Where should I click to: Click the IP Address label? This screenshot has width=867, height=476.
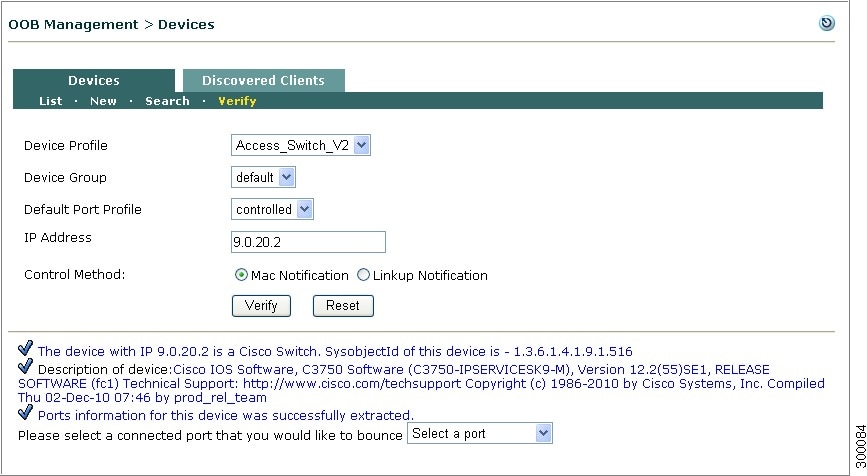point(58,238)
